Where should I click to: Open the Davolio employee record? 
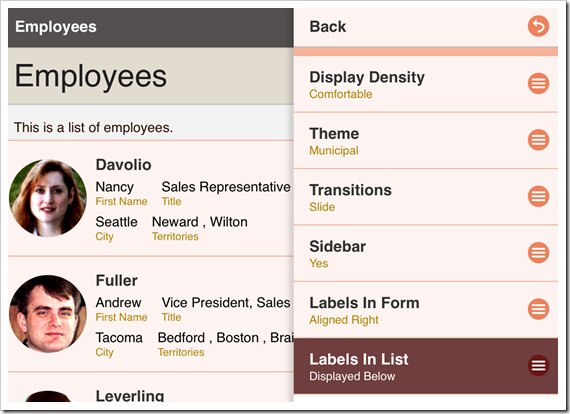tap(151, 198)
